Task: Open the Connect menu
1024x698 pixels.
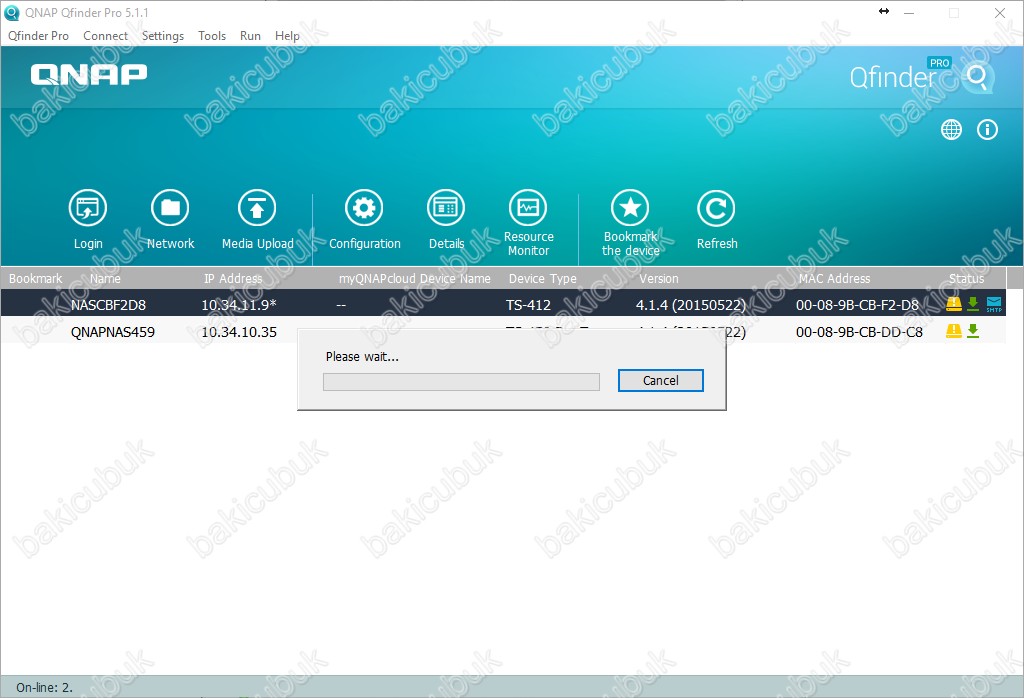Action: pos(105,36)
